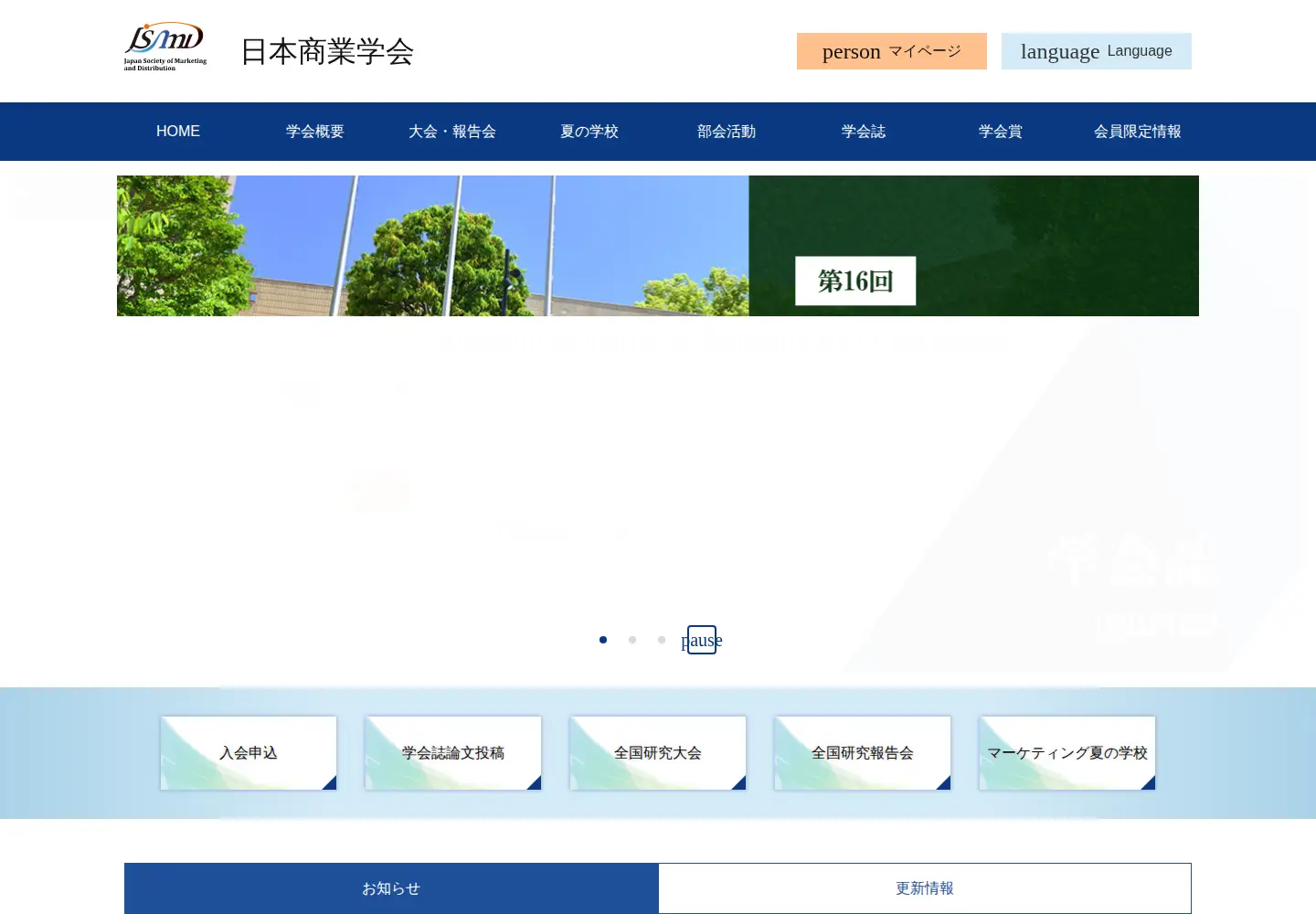Image resolution: width=1316 pixels, height=914 pixels.
Task: Open the 学会賞 menu item
Action: (x=1001, y=132)
